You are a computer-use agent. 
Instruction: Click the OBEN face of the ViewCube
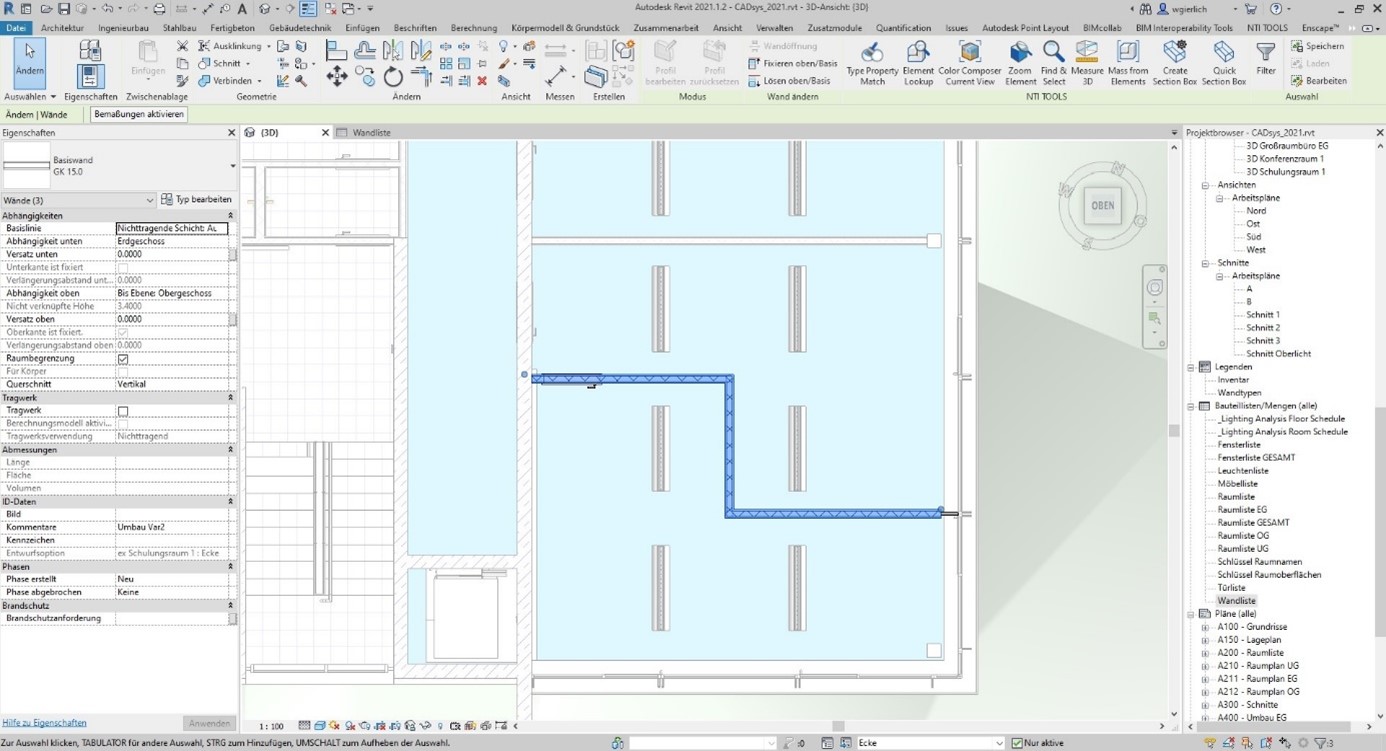pyautogui.click(x=1102, y=206)
